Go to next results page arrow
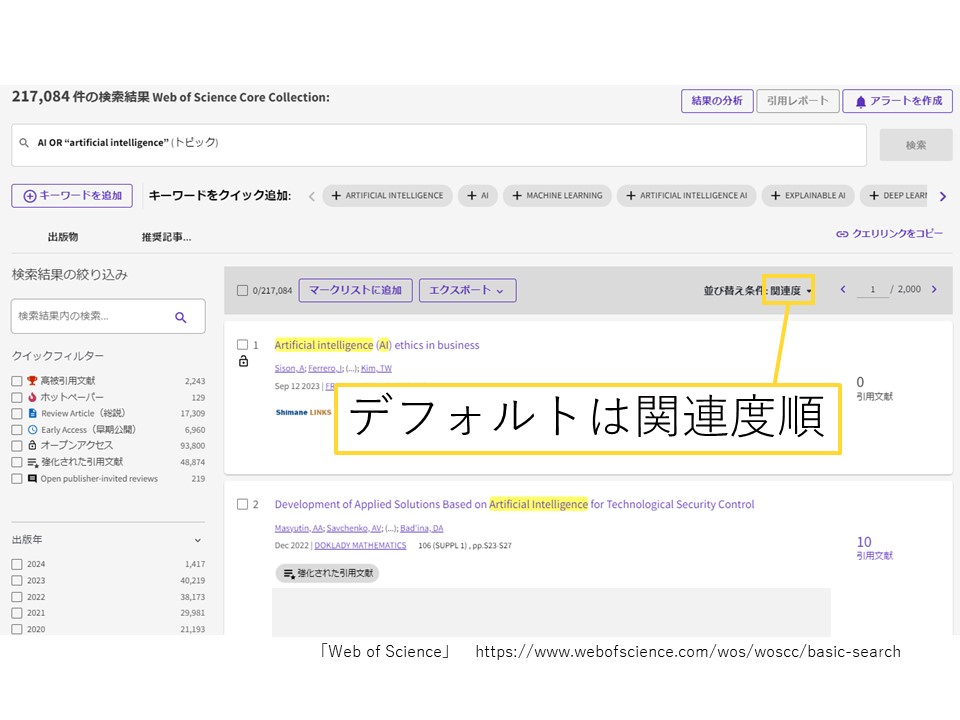Screen dimensions: 960x720 click(x=934, y=290)
